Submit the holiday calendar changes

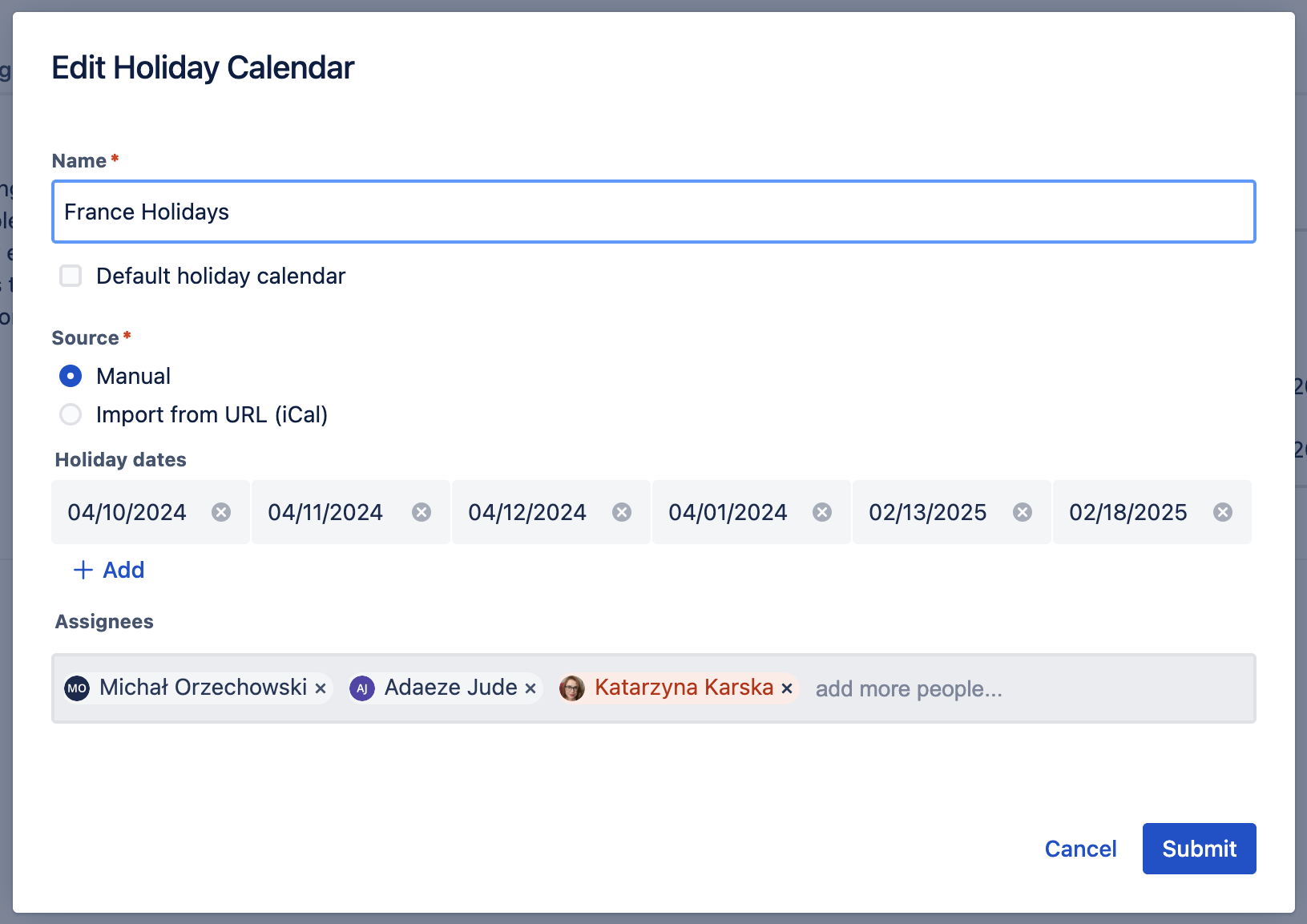pos(1199,849)
